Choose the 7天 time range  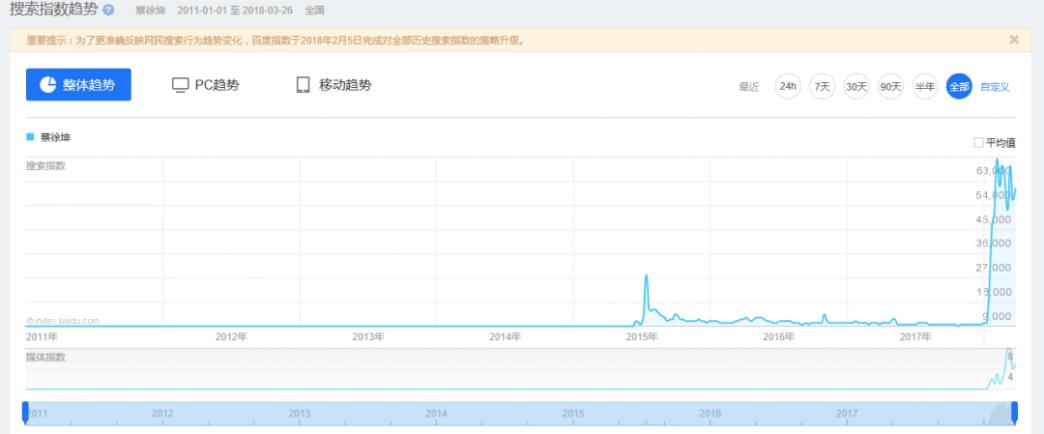pyautogui.click(x=822, y=87)
